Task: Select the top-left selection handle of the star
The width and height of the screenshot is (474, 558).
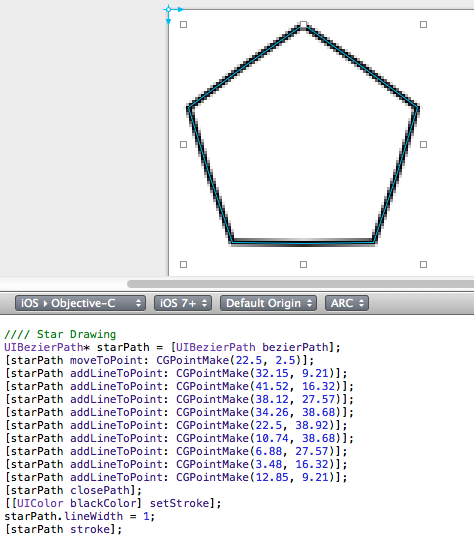Action: (x=184, y=25)
